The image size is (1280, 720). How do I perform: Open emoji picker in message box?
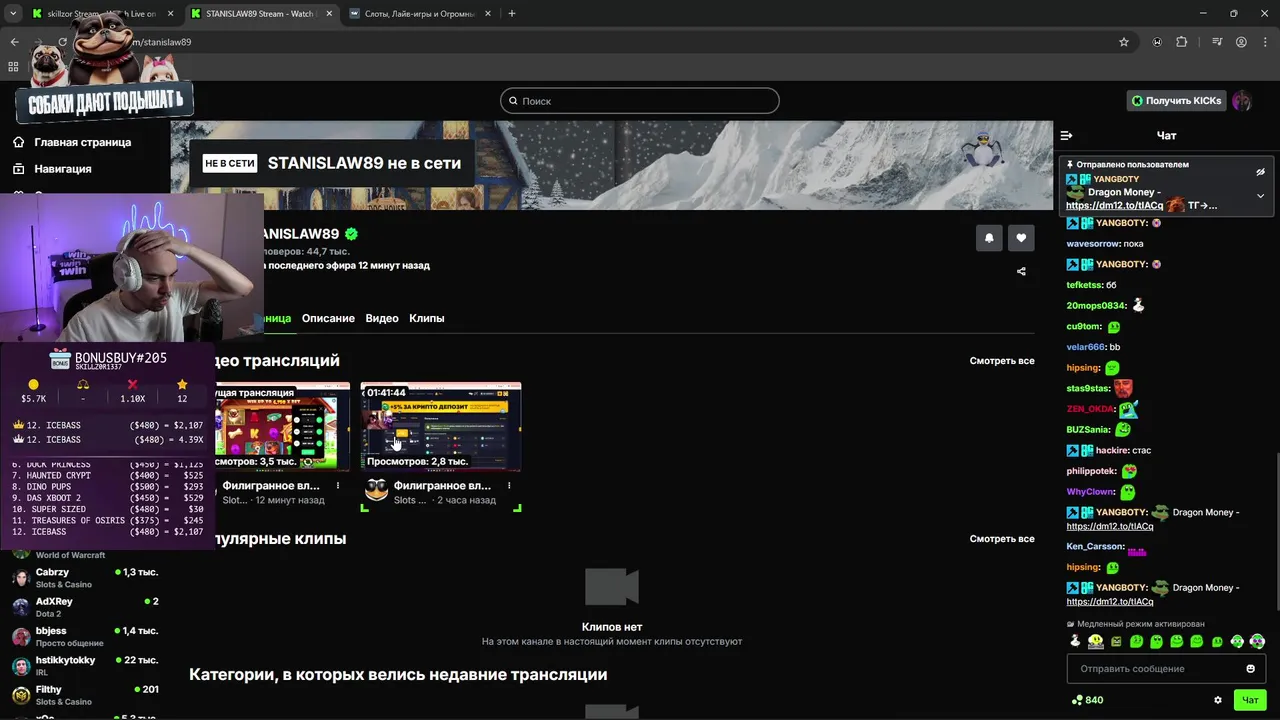pos(1250,669)
